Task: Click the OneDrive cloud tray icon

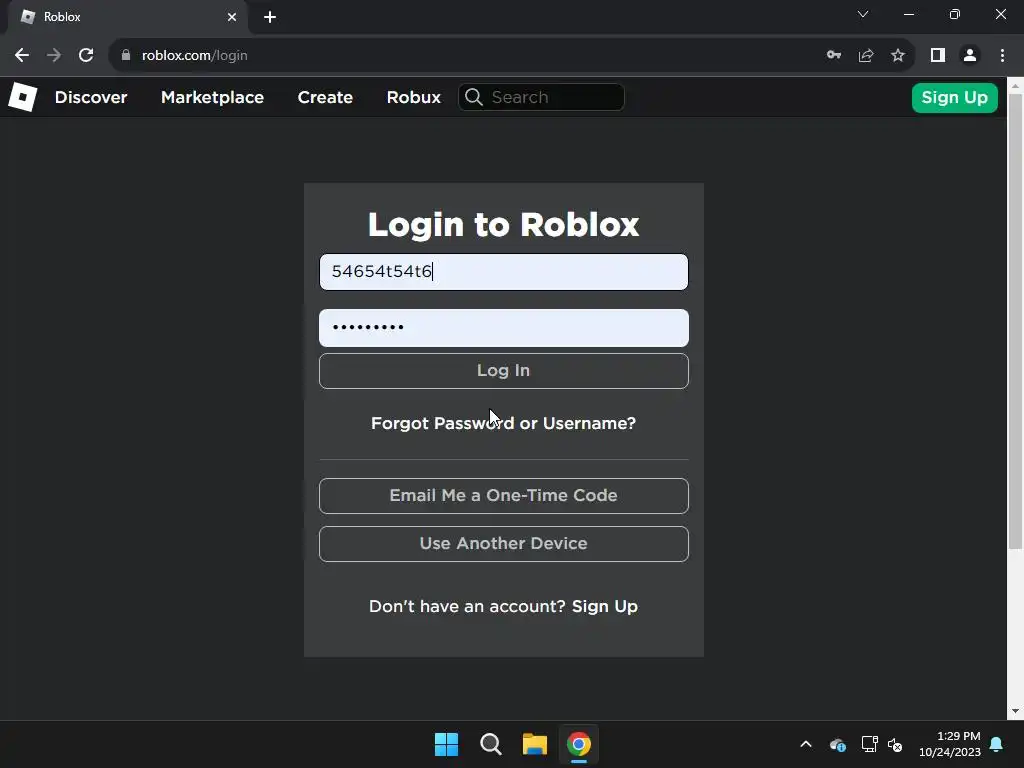Action: point(838,744)
